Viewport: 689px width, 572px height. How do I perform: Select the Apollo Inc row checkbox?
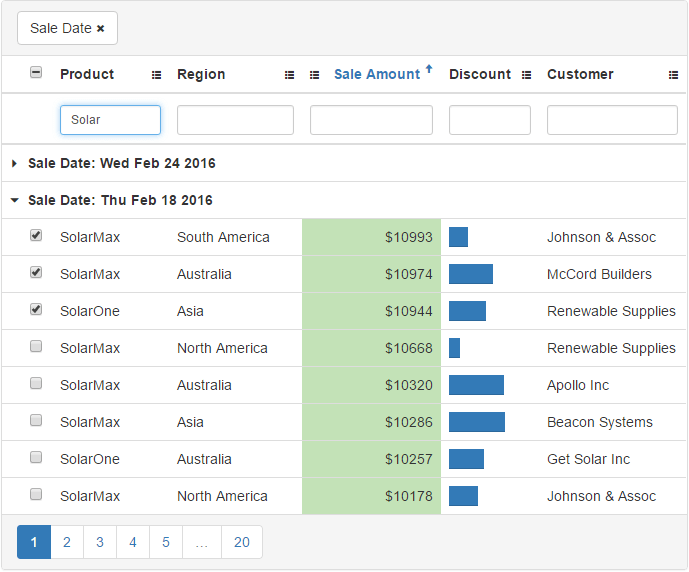tap(36, 384)
